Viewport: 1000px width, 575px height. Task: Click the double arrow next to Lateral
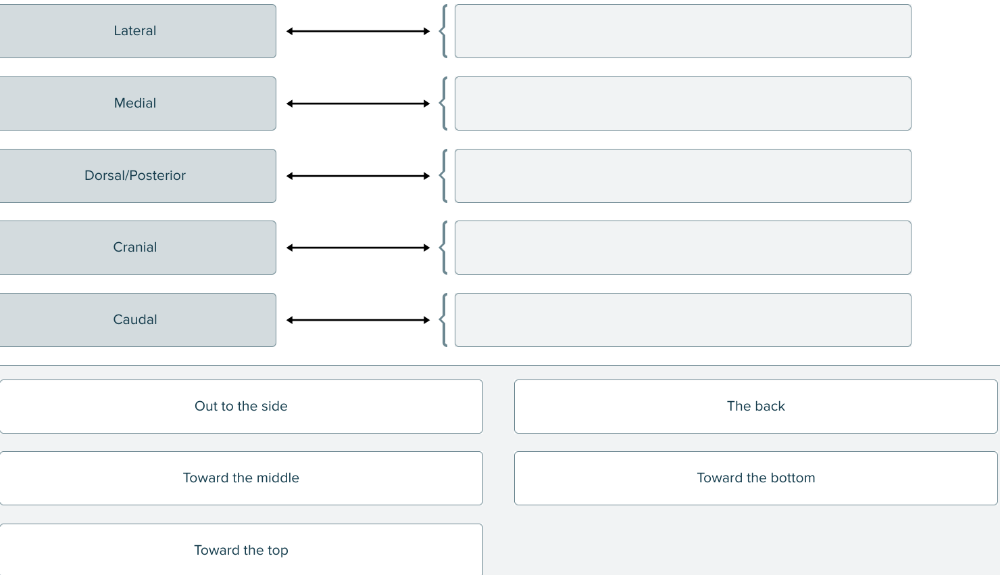358,31
